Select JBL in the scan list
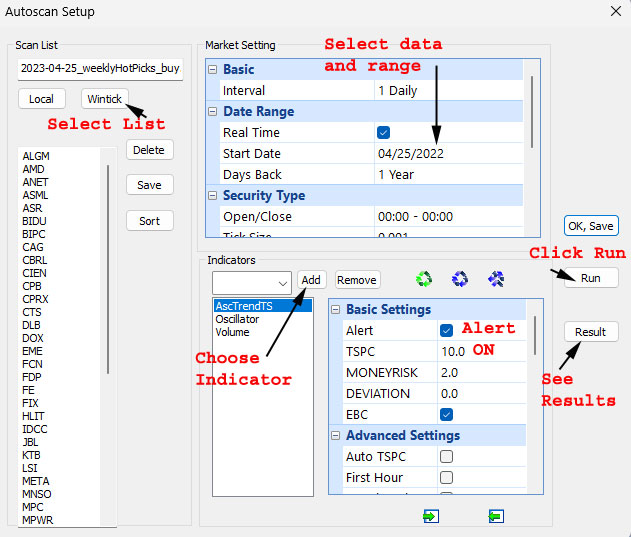The height and width of the screenshot is (537, 631). coord(30,442)
